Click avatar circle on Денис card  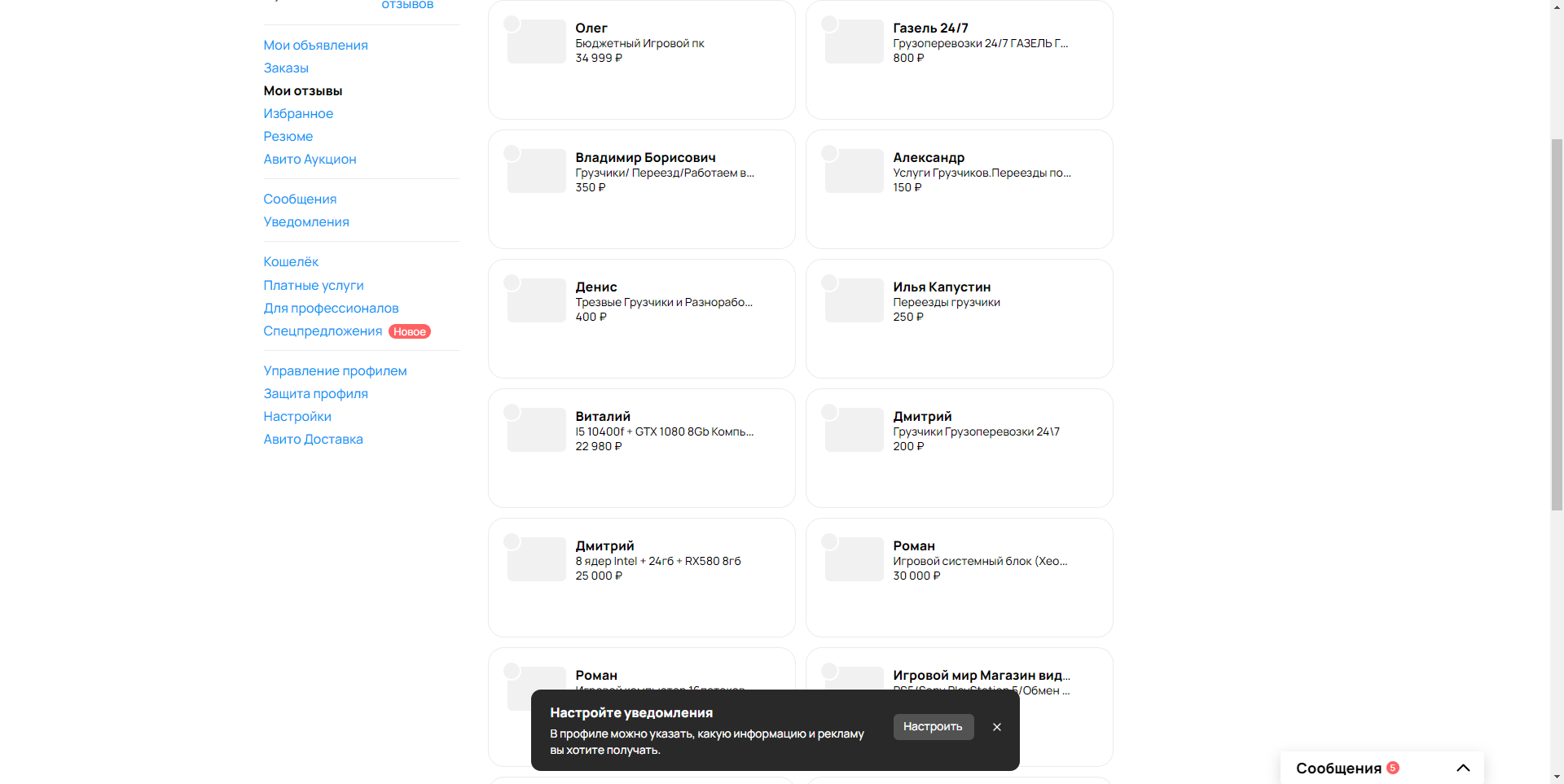pyautogui.click(x=512, y=283)
